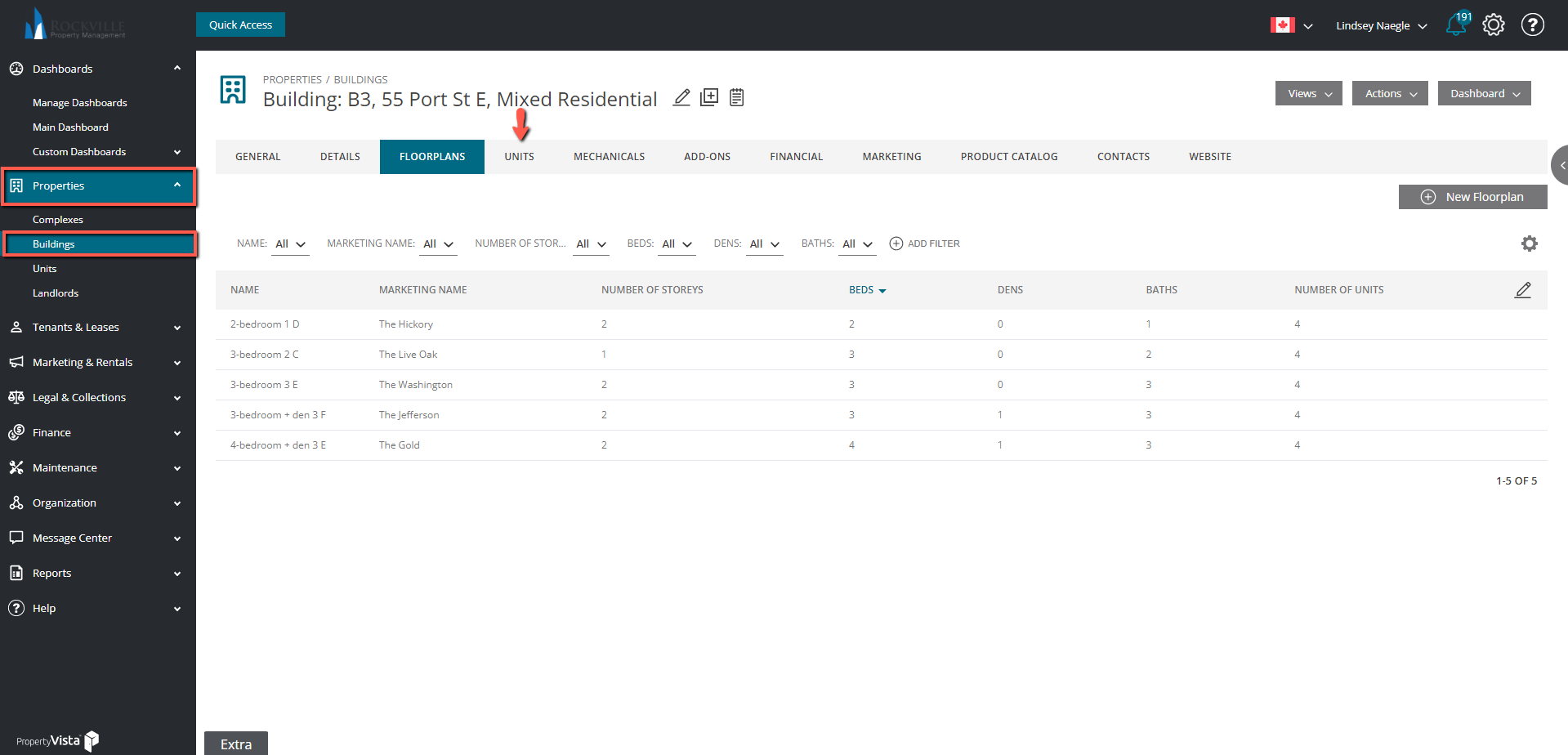Switch to the Details tab
Viewport: 1568px width, 755px height.
(340, 157)
